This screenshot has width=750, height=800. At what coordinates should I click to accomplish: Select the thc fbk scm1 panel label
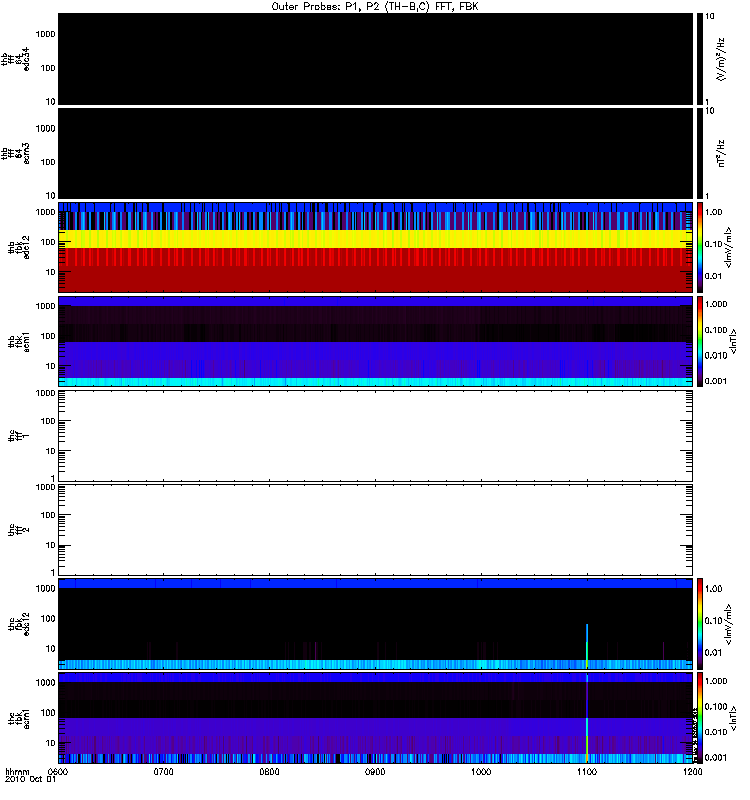click(19, 718)
